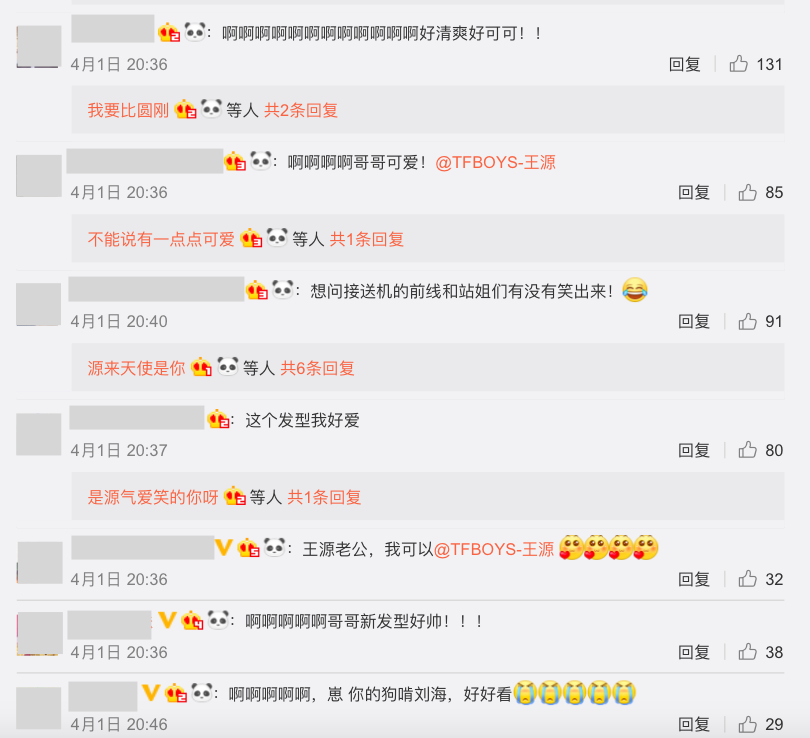810x738 pixels.
Task: Click the panda badge on the first comment
Action: [x=195, y=33]
